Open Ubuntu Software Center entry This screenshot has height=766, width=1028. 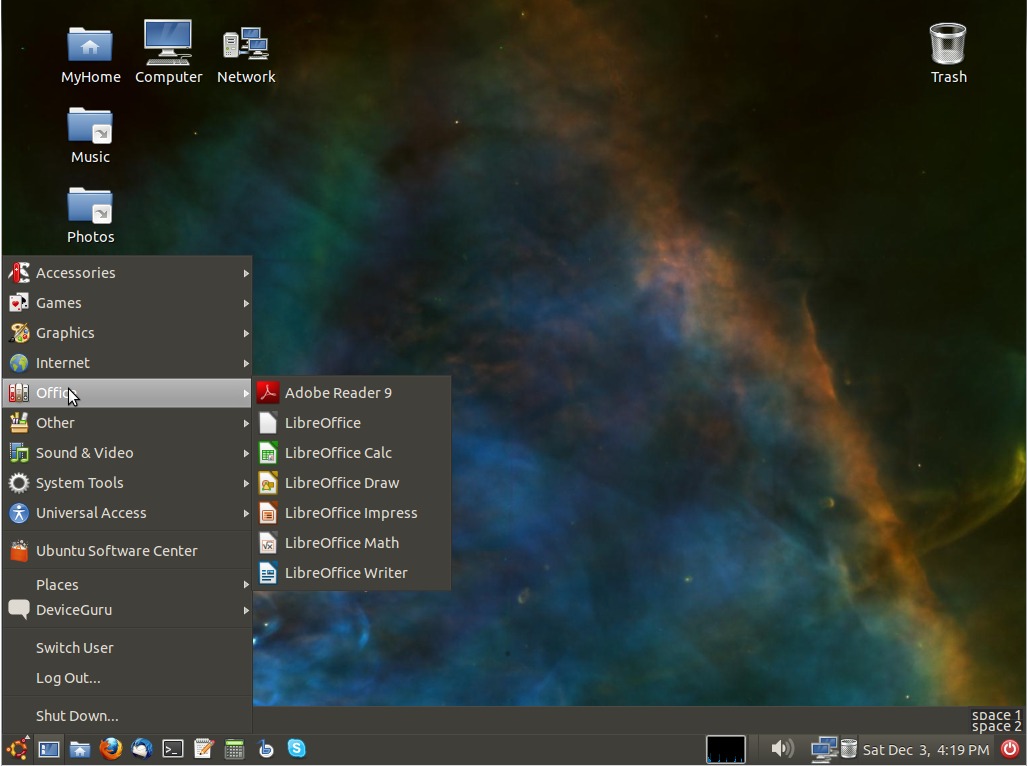click(127, 550)
